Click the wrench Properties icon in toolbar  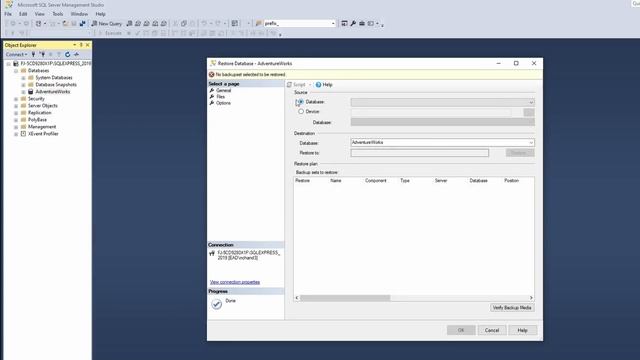point(353,24)
